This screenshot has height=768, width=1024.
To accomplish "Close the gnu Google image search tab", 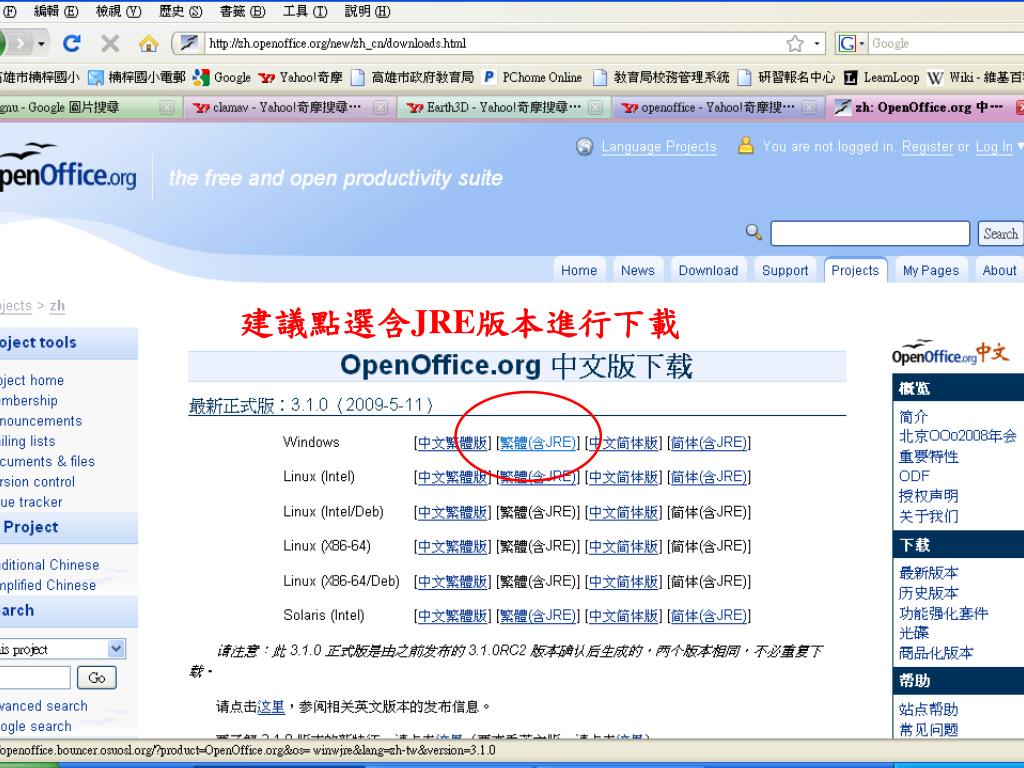I will pos(167,107).
